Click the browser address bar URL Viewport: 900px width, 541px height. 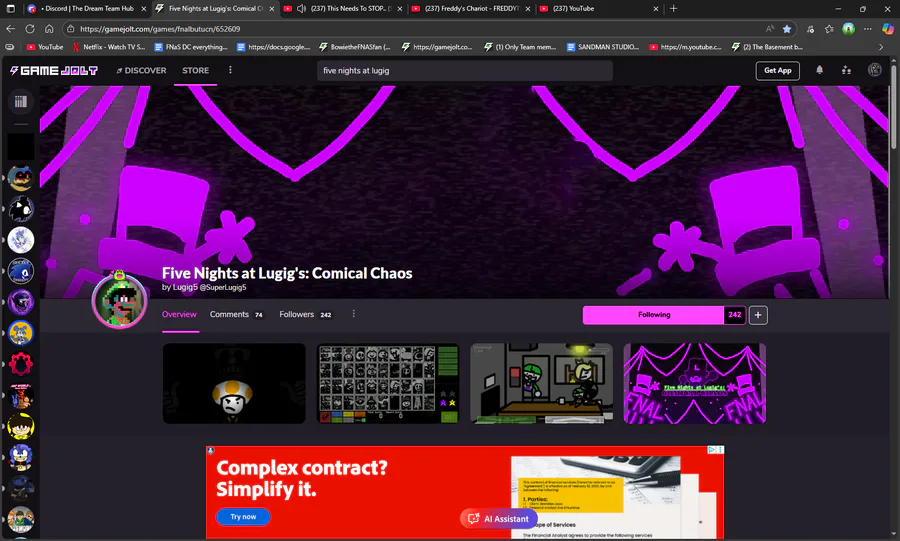click(160, 29)
